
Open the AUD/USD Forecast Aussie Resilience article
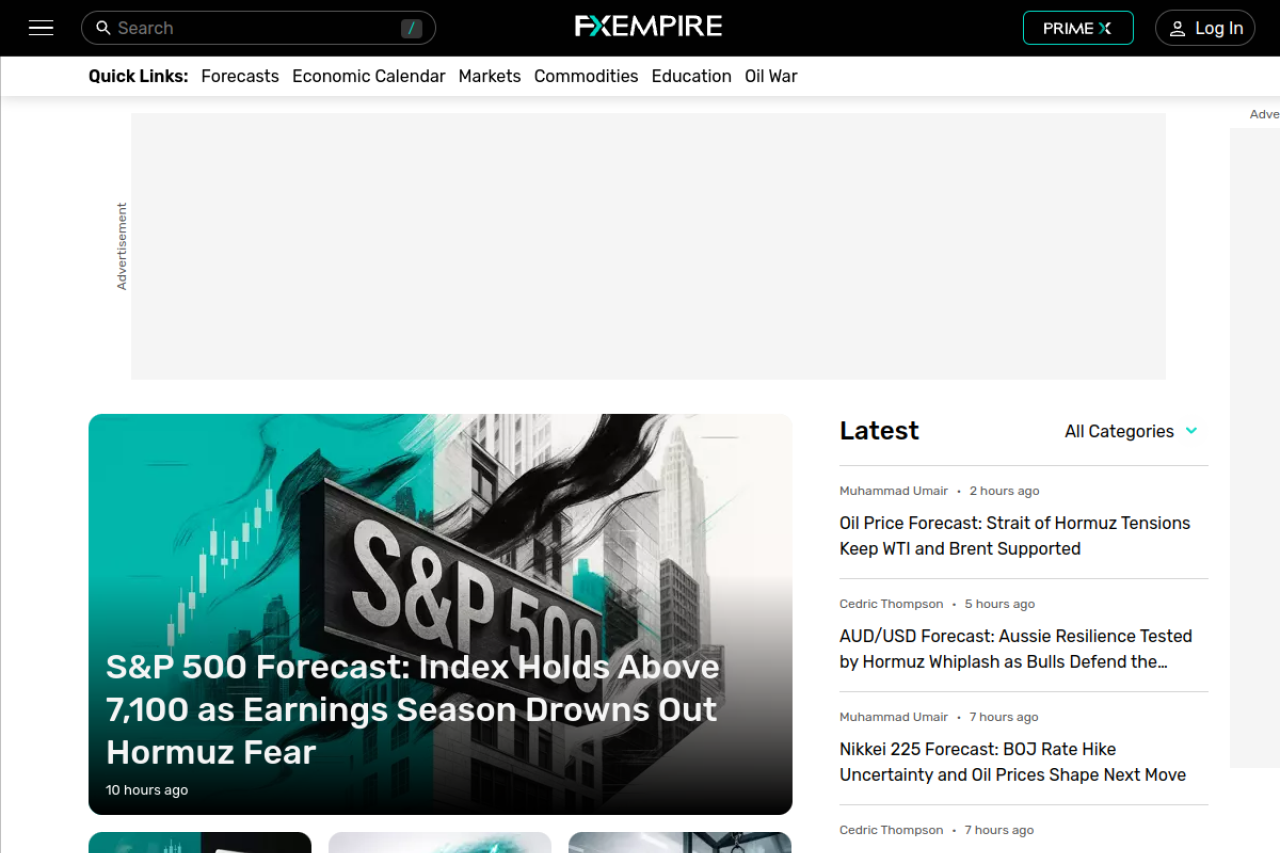pos(1016,649)
